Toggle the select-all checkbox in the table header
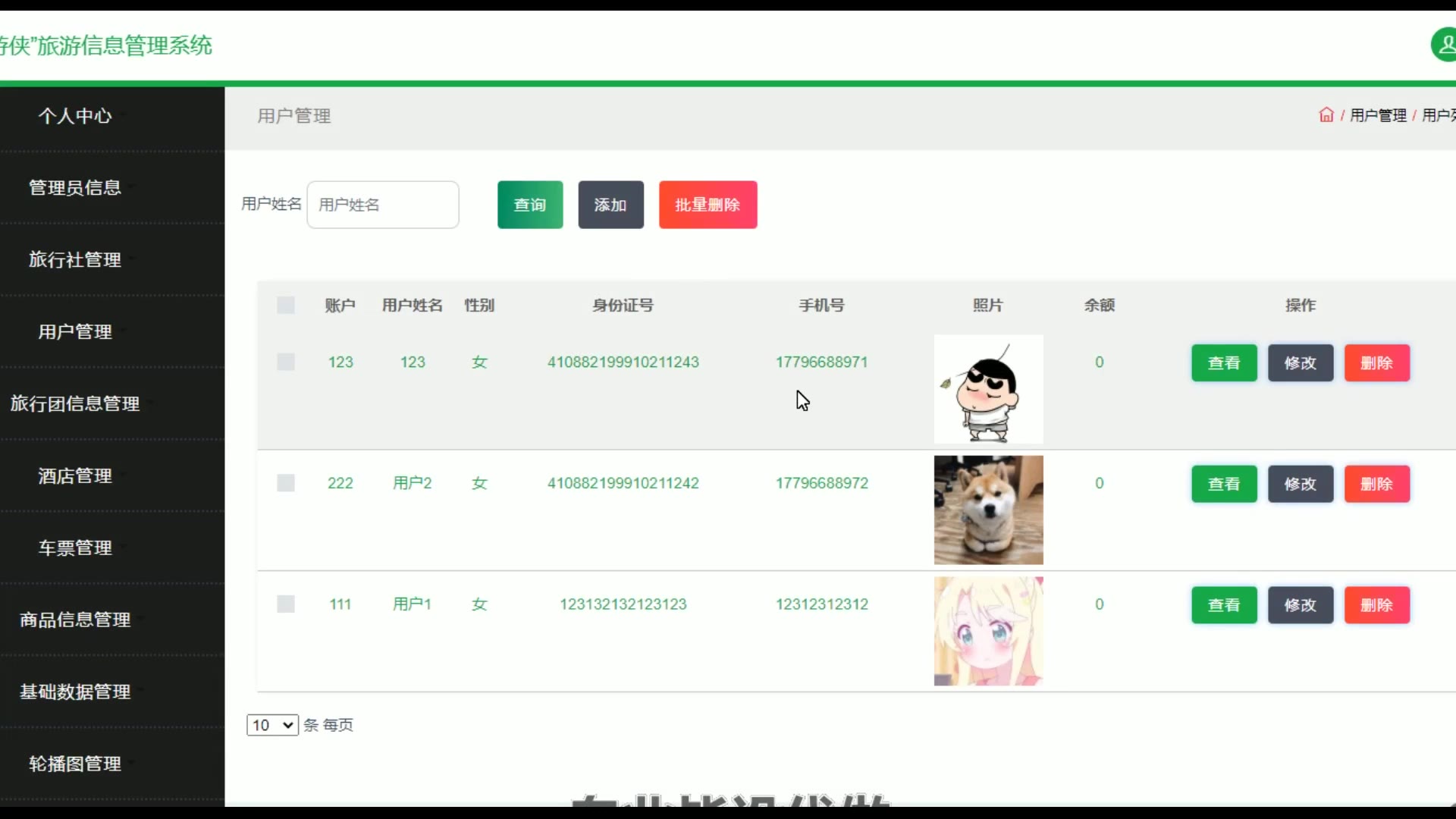This screenshot has width=1456, height=819. [286, 306]
